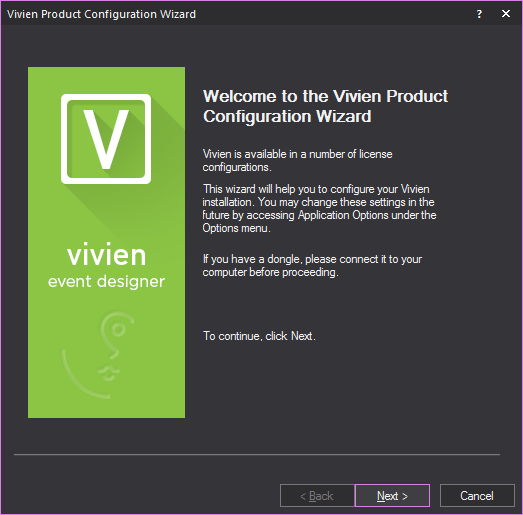Image resolution: width=523 pixels, height=515 pixels.
Task: Click the disabled Back button
Action: (317, 496)
